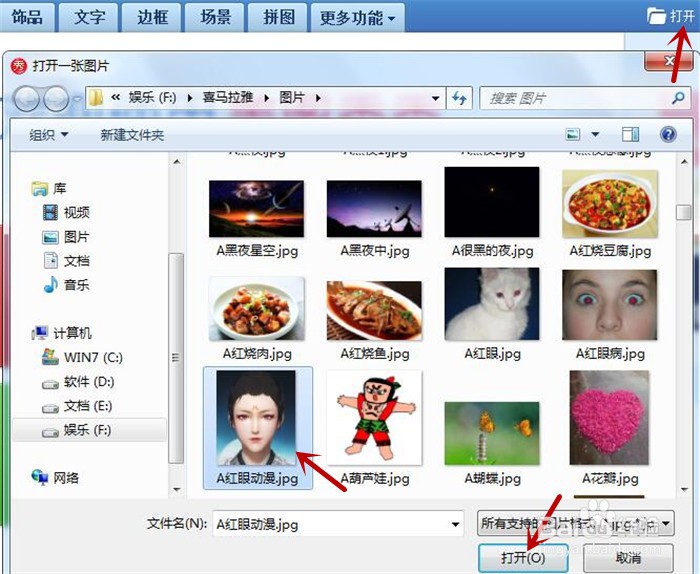Screen dimensions: 700x574
Task: Click navigation pane scrollbar up arrow
Action: (177, 162)
